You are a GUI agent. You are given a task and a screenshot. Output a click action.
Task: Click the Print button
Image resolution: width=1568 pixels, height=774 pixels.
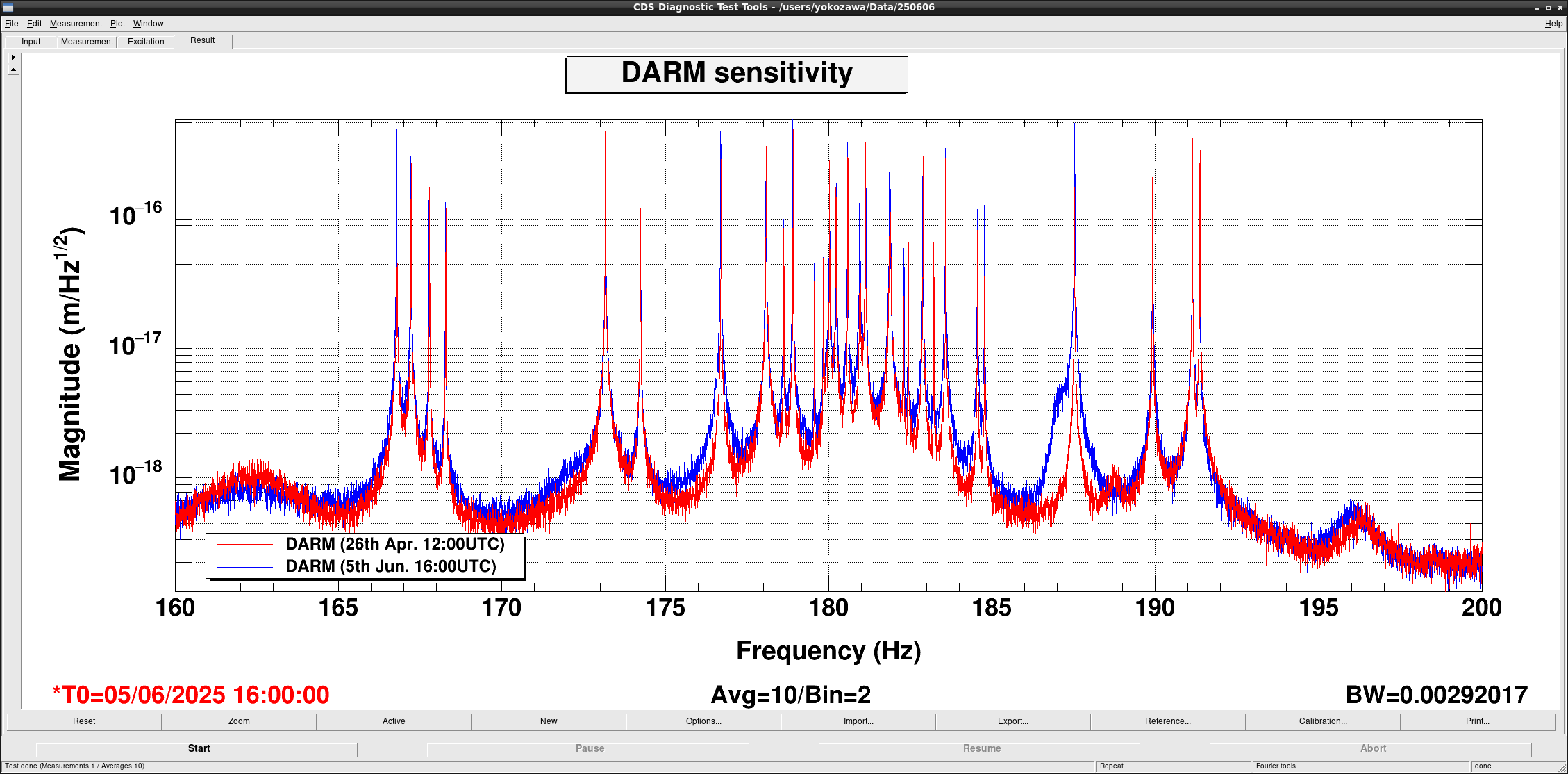pos(1478,721)
